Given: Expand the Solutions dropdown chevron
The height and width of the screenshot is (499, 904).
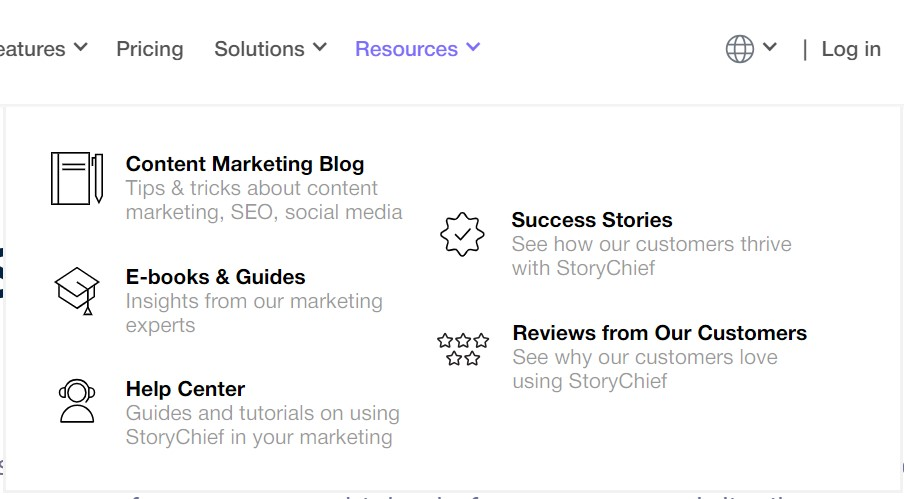Looking at the screenshot, I should pos(320,47).
